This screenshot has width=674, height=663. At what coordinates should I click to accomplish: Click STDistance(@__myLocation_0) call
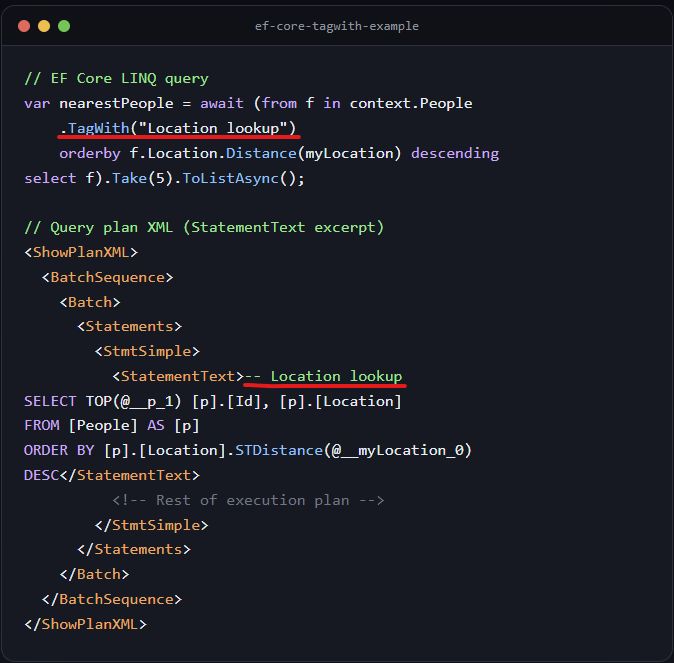[x=353, y=450]
